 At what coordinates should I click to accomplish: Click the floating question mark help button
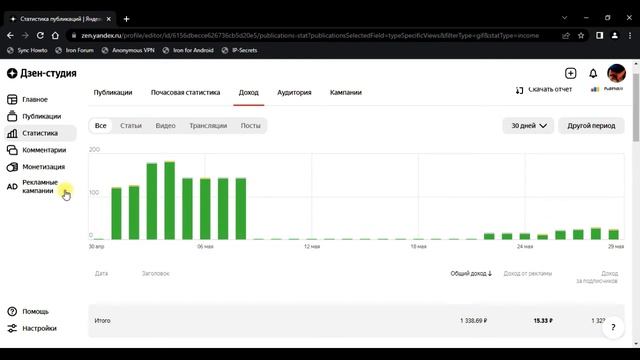point(613,327)
